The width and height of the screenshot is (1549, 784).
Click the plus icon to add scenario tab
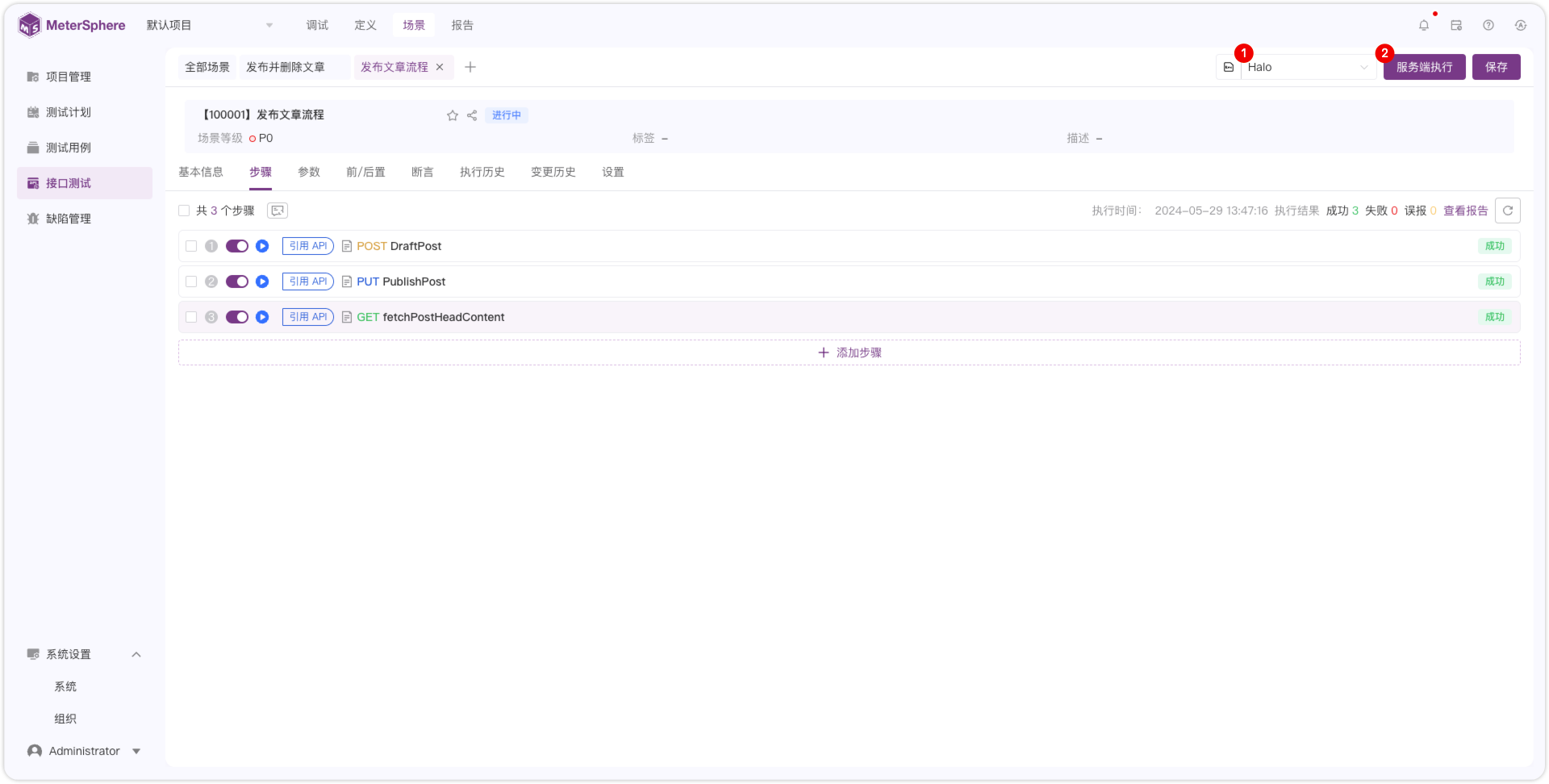(x=470, y=67)
